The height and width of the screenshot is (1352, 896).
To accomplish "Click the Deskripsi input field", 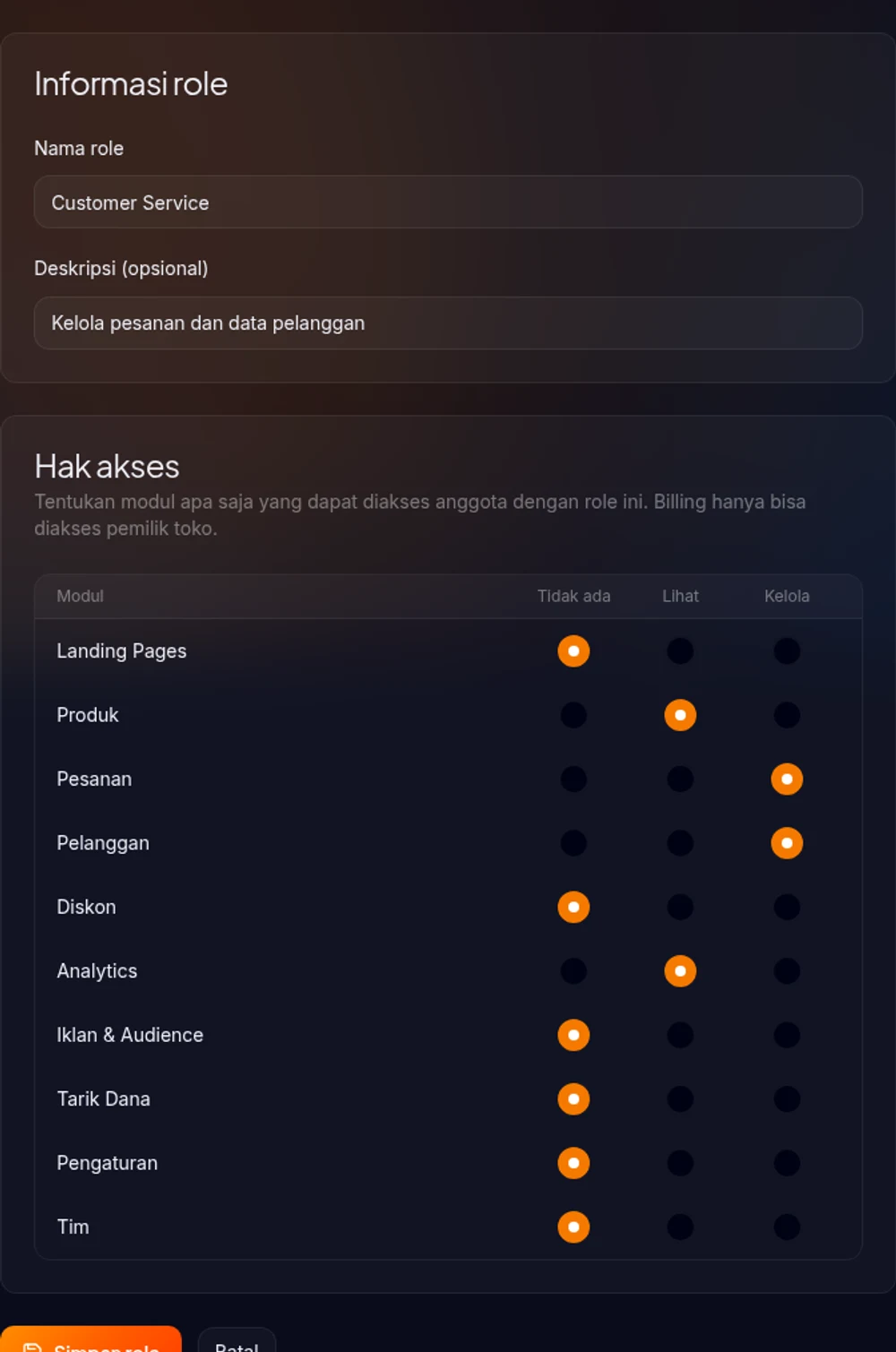I will [448, 323].
